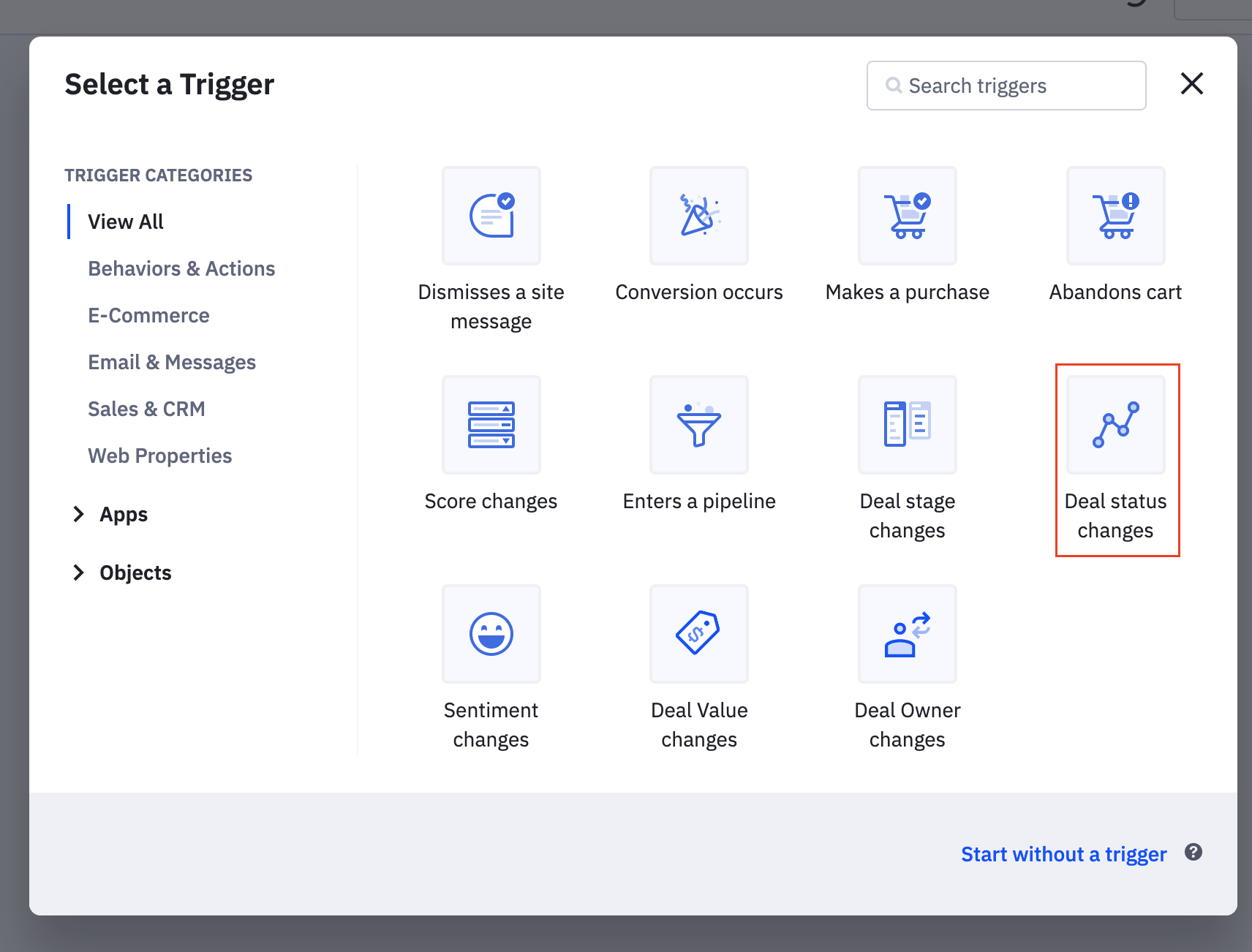Select the Dismisses a site message trigger icon

(x=491, y=216)
